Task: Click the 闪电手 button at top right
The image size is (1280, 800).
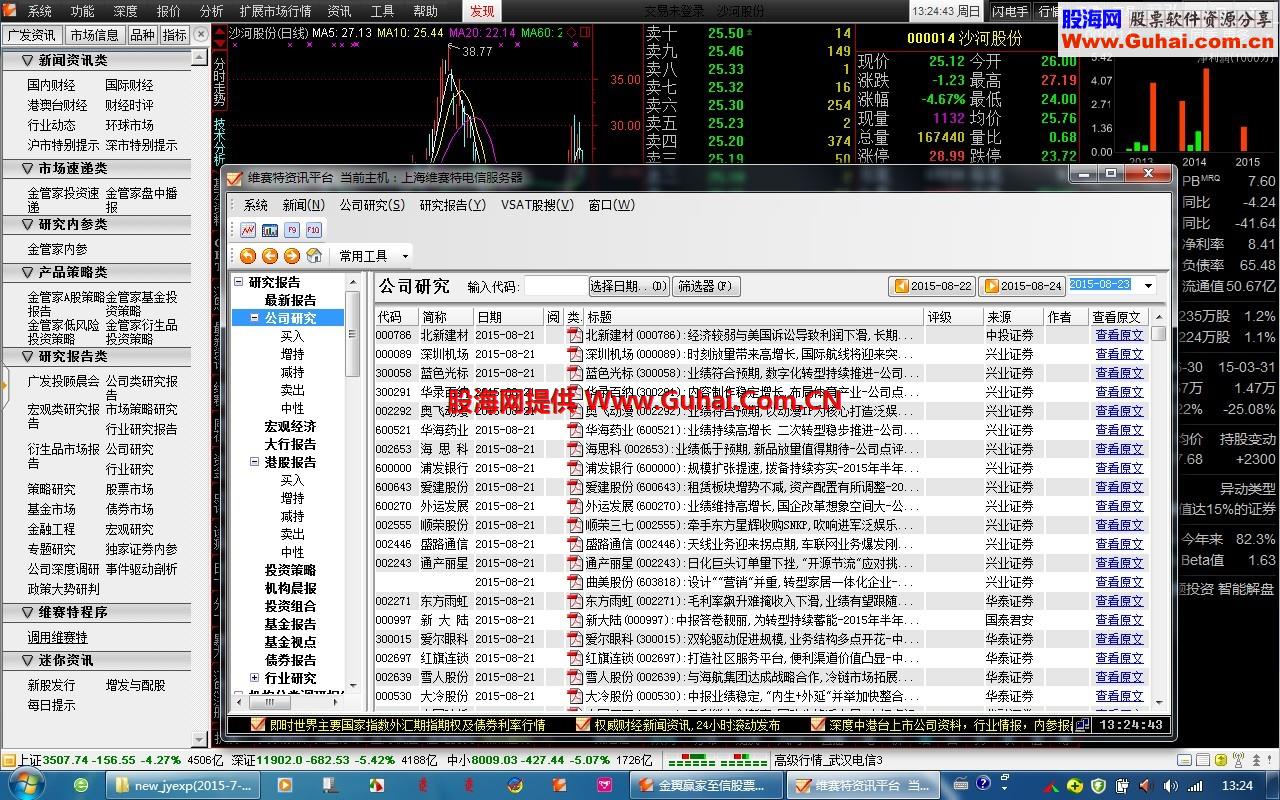Action: [1009, 11]
